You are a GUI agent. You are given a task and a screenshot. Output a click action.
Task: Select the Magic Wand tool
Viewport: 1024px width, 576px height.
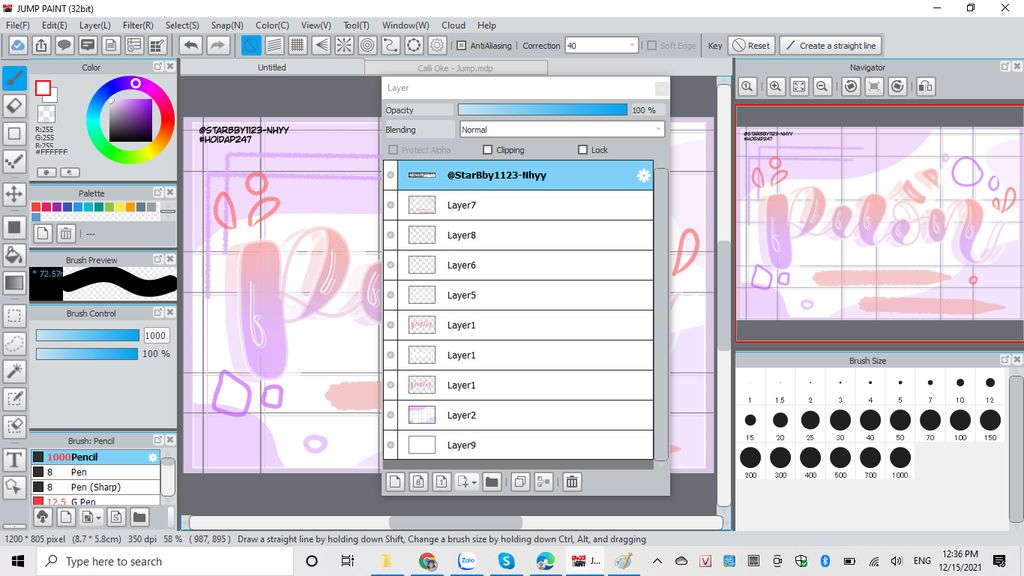click(14, 371)
